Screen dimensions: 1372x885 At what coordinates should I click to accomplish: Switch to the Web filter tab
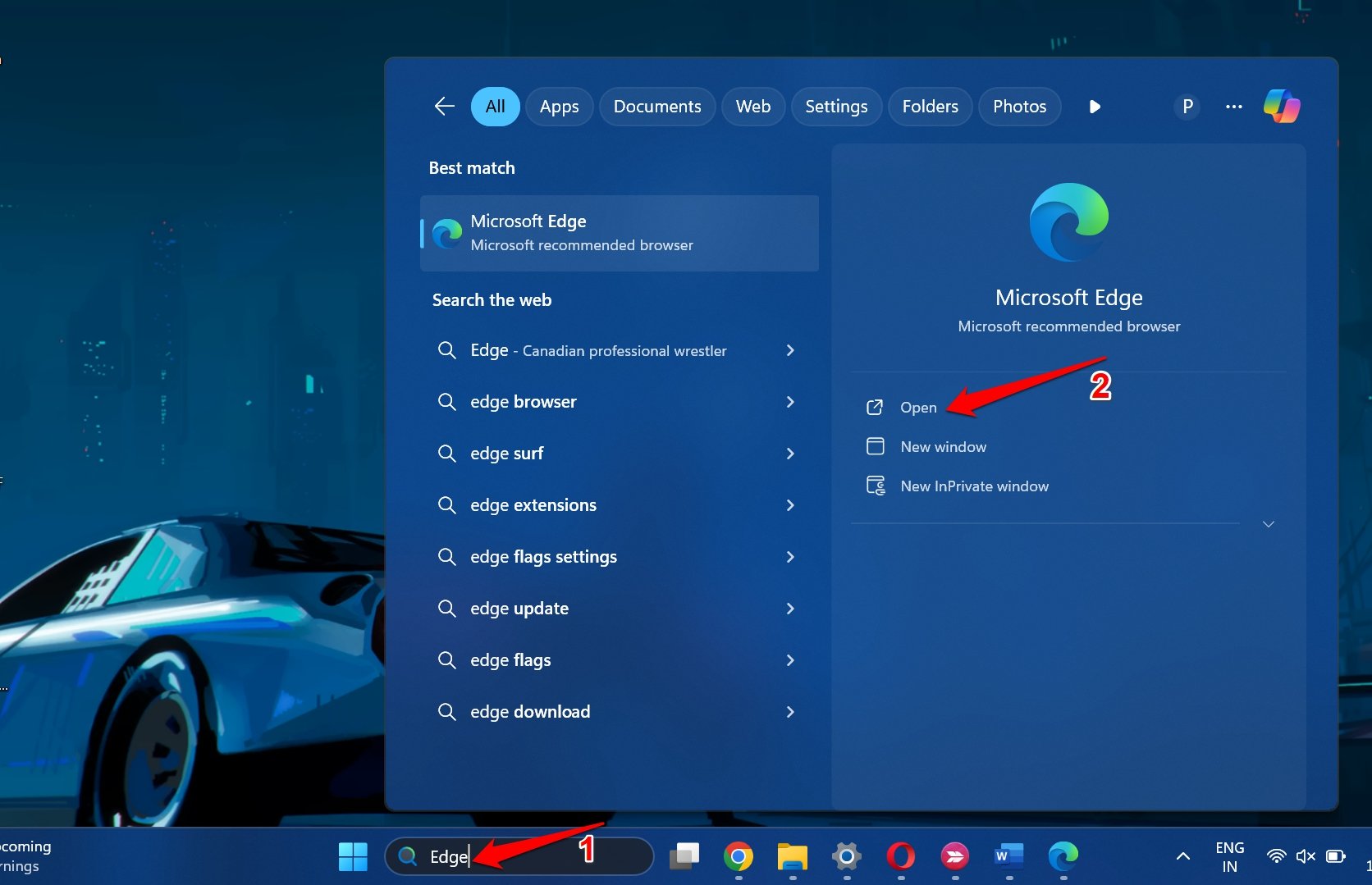point(753,107)
